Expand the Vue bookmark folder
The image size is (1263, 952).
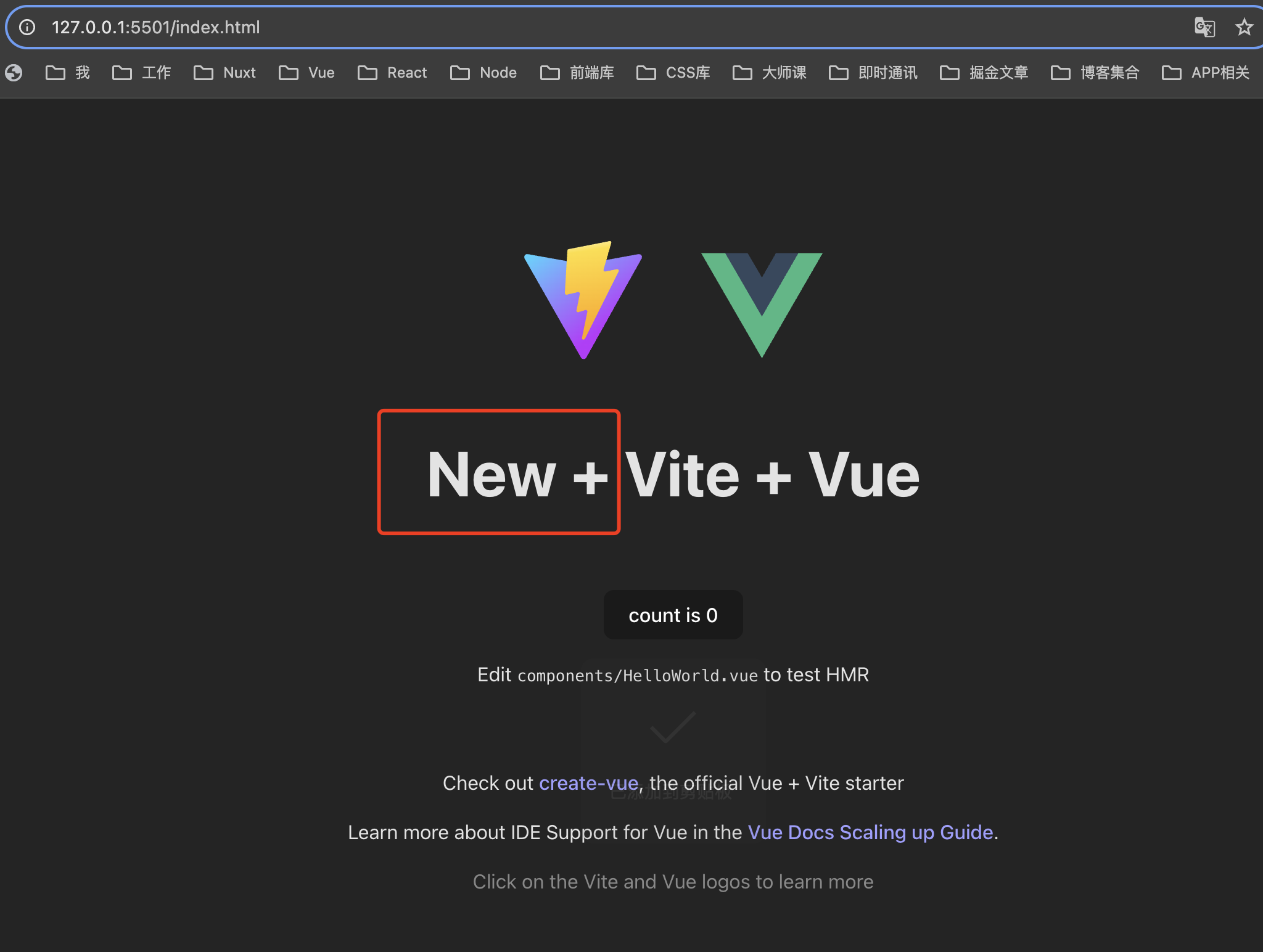coord(306,73)
